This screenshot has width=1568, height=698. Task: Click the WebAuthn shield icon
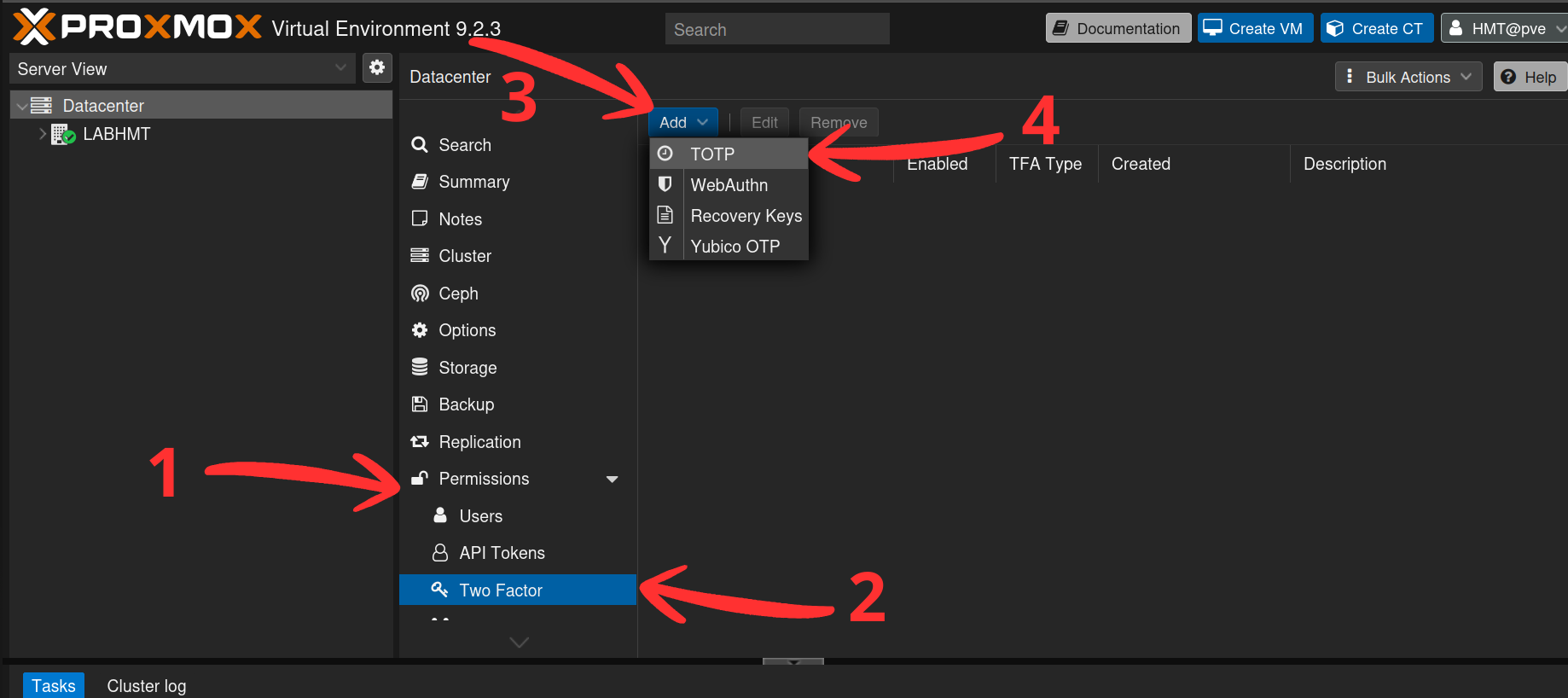pyautogui.click(x=665, y=184)
